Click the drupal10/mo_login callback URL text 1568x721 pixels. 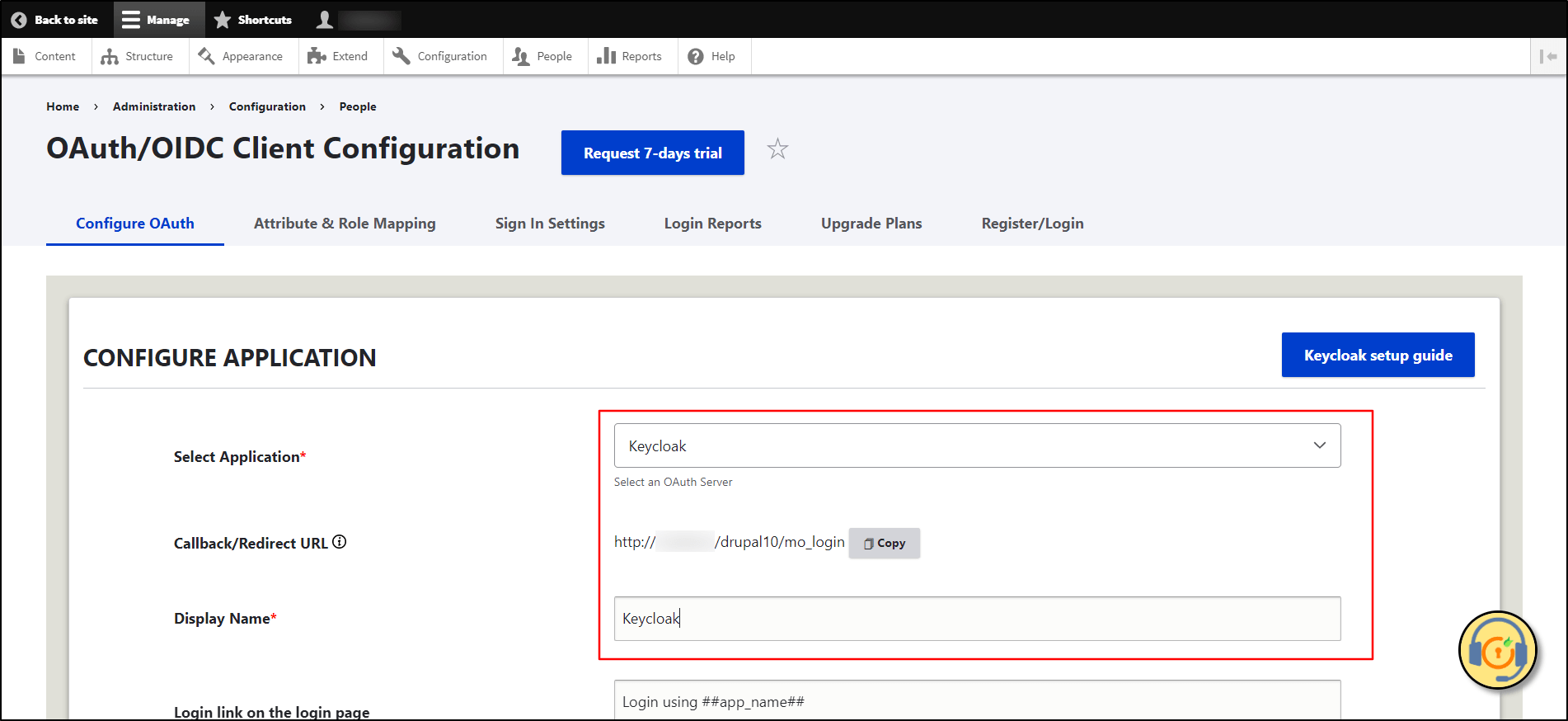click(x=730, y=542)
